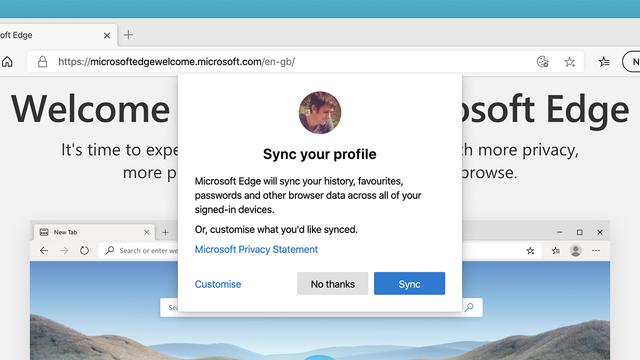Close the Microsoft Edge tab
Viewport: 640px width, 360px height.
tap(107, 36)
